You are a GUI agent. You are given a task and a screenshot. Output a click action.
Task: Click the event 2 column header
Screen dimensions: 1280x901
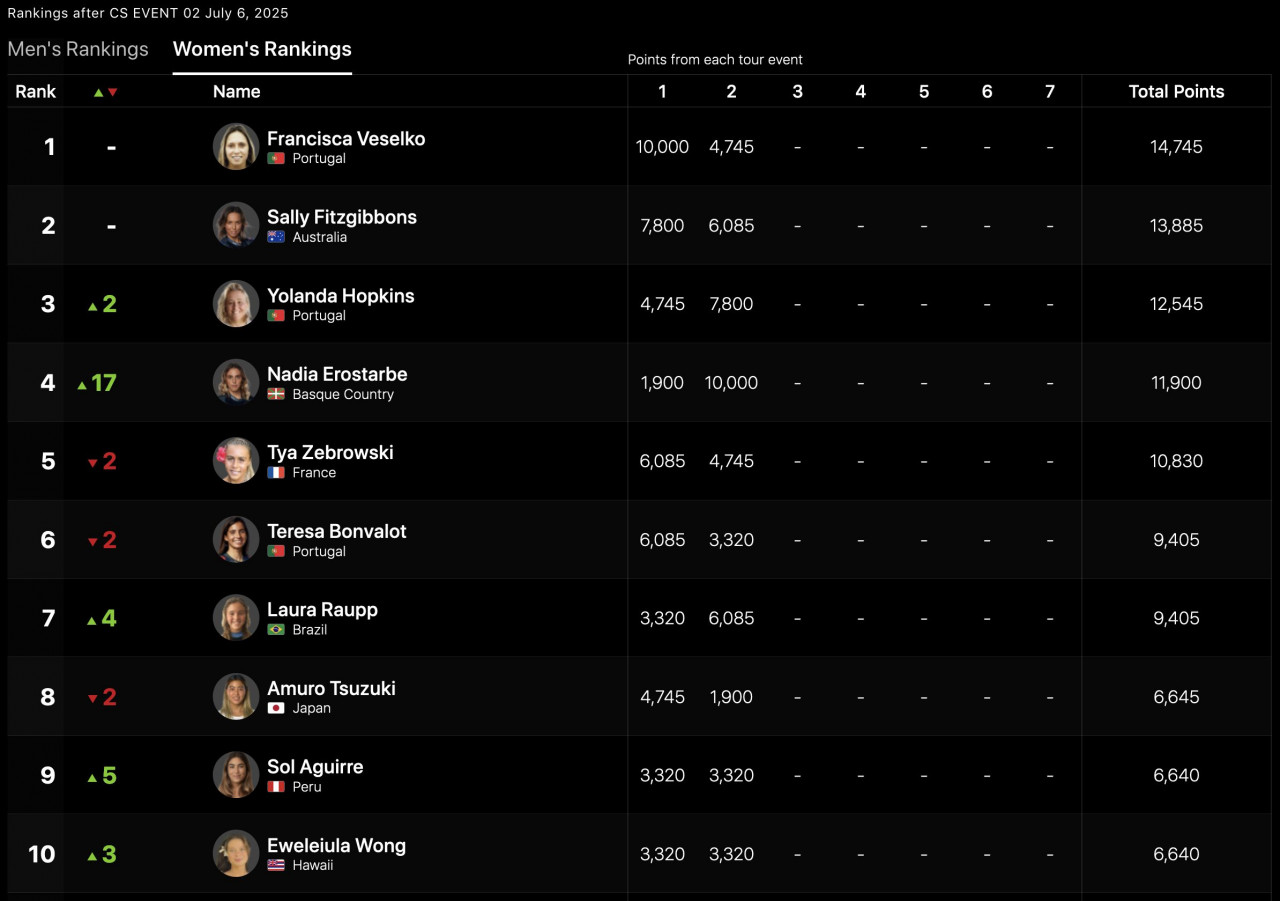click(x=731, y=91)
